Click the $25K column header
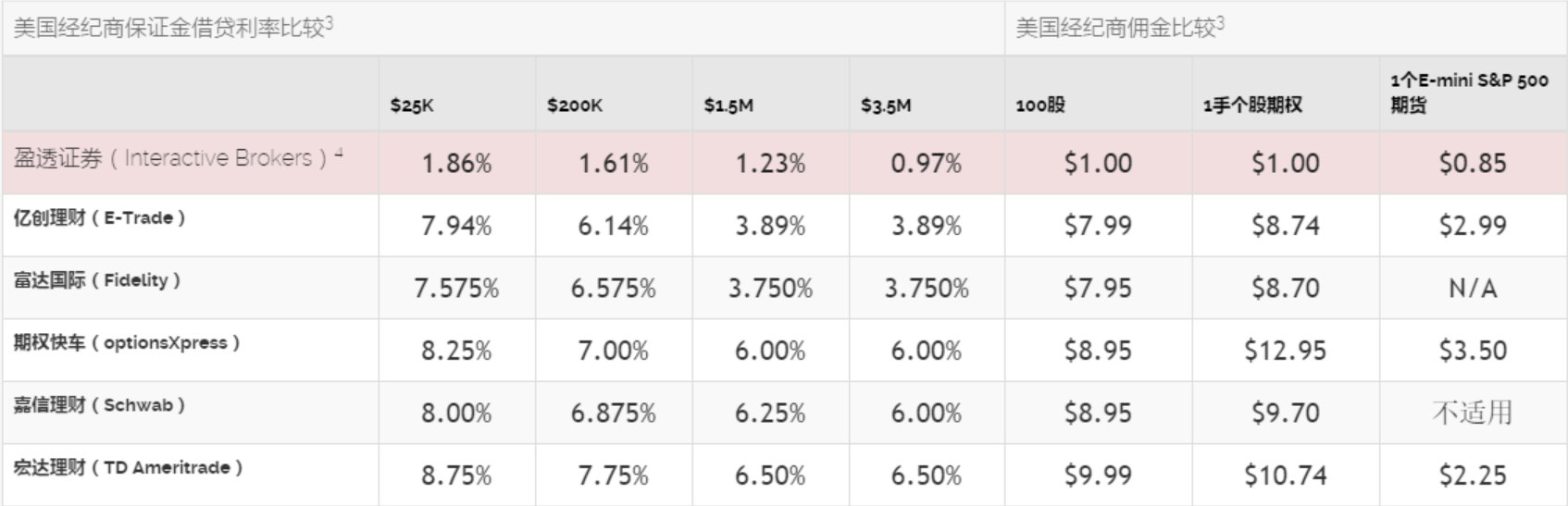 tap(412, 105)
